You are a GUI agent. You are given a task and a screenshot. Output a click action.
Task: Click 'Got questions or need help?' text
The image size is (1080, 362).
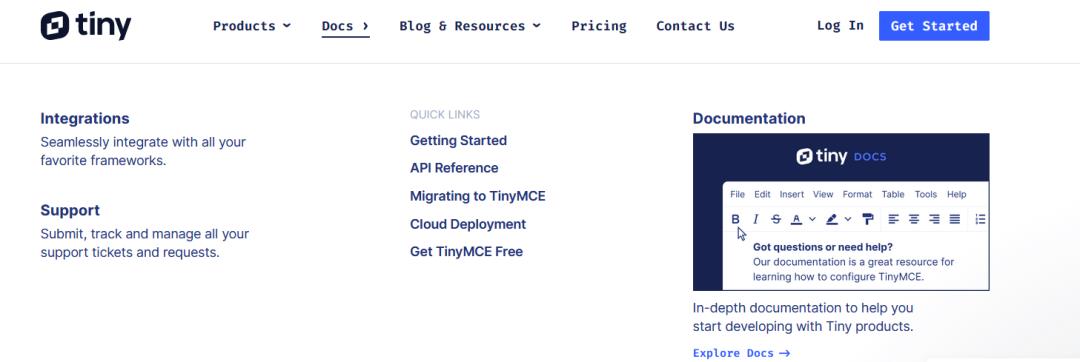click(x=822, y=247)
